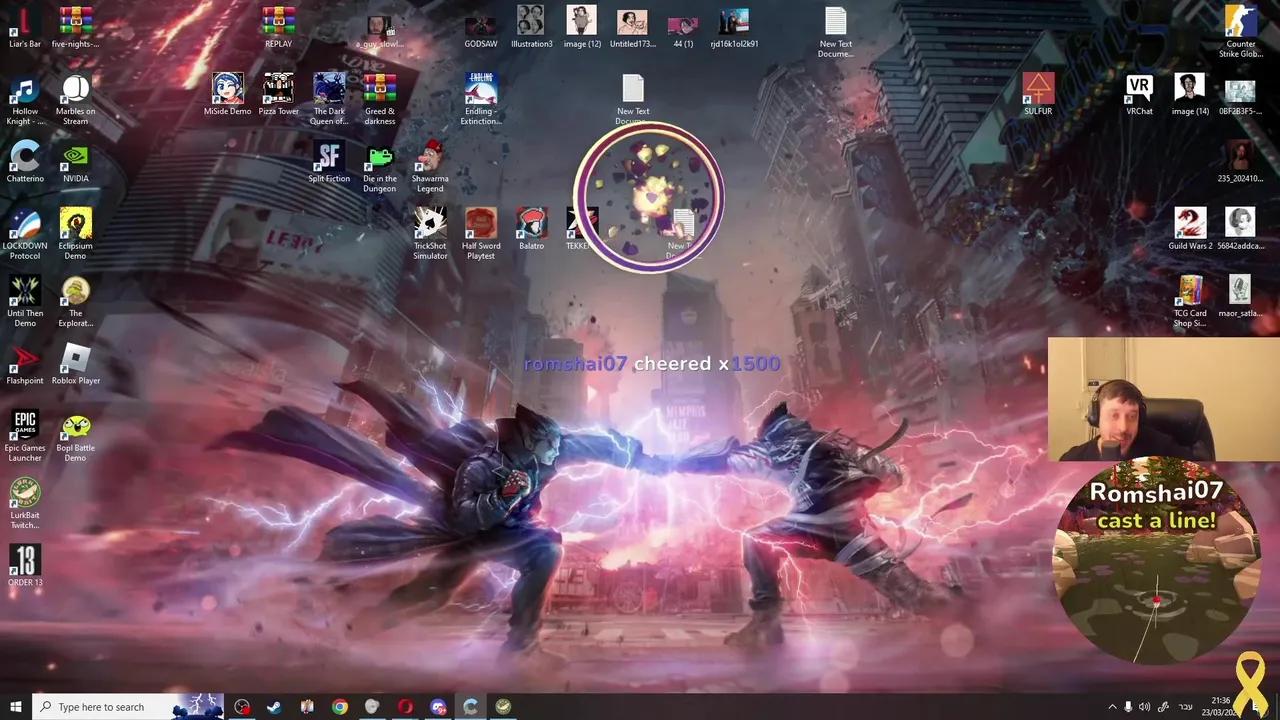Click the search input field
The width and height of the screenshot is (1280, 720).
110,706
